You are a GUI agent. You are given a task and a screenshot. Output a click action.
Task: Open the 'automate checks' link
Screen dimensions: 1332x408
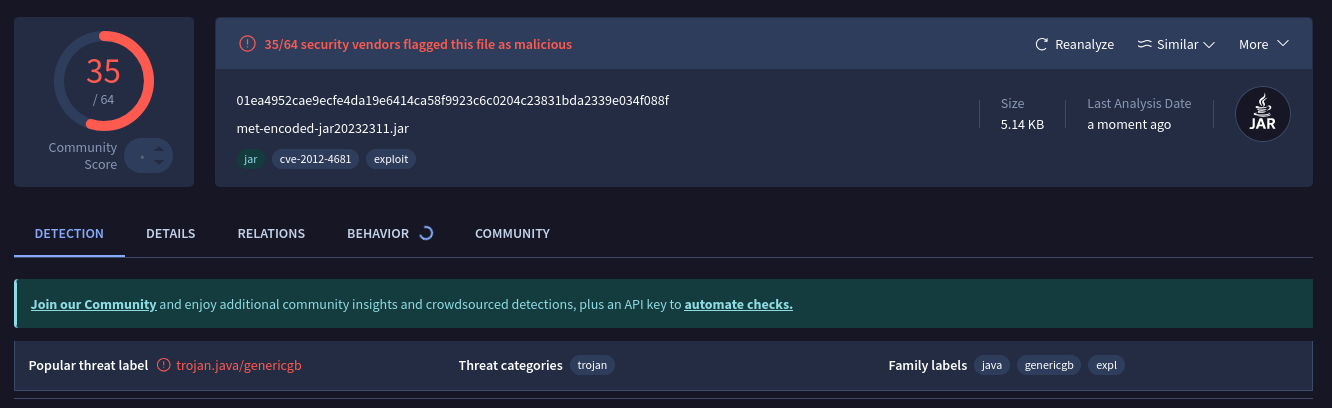click(x=738, y=304)
